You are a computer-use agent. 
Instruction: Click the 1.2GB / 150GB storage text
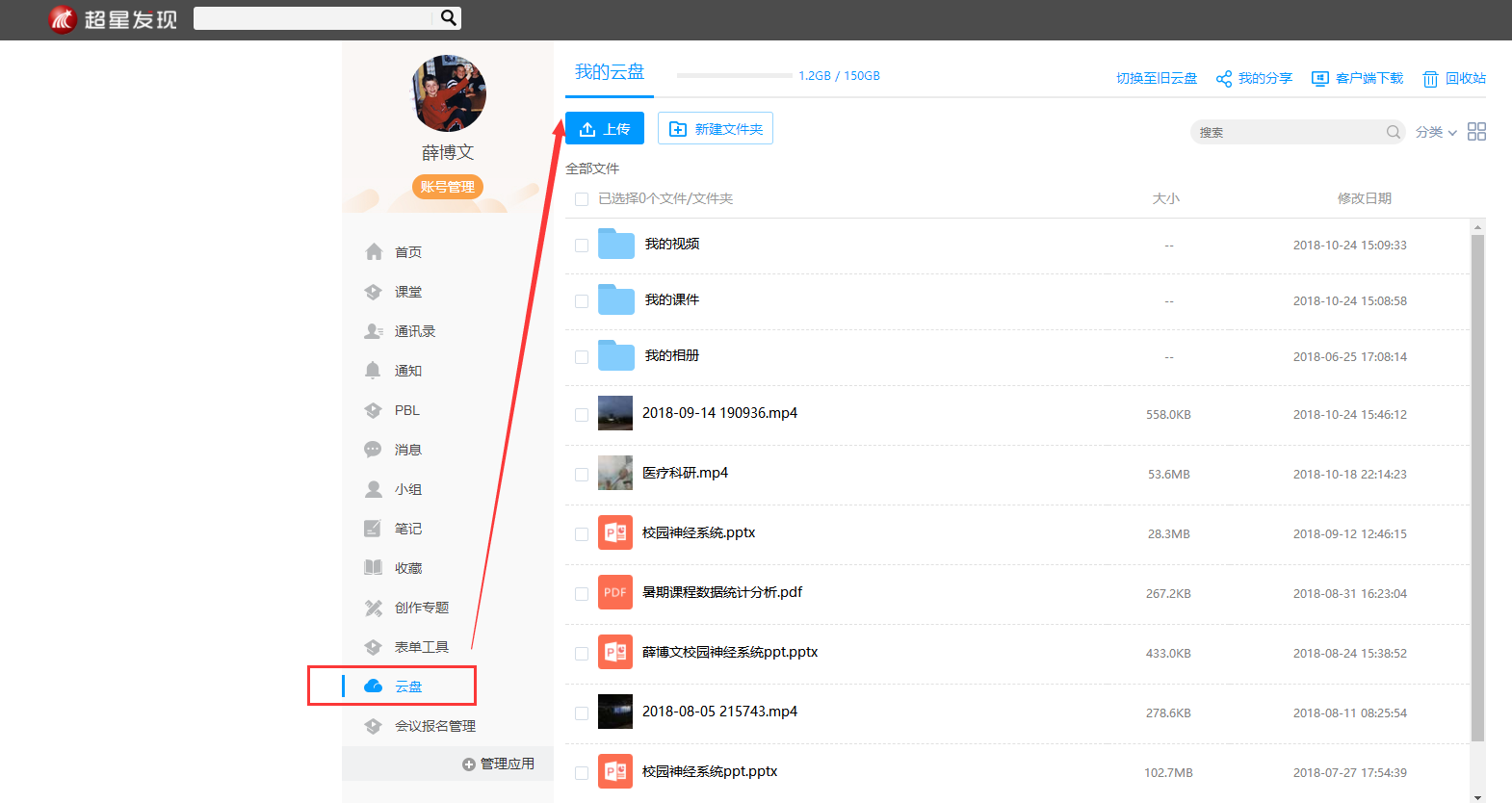click(x=839, y=76)
